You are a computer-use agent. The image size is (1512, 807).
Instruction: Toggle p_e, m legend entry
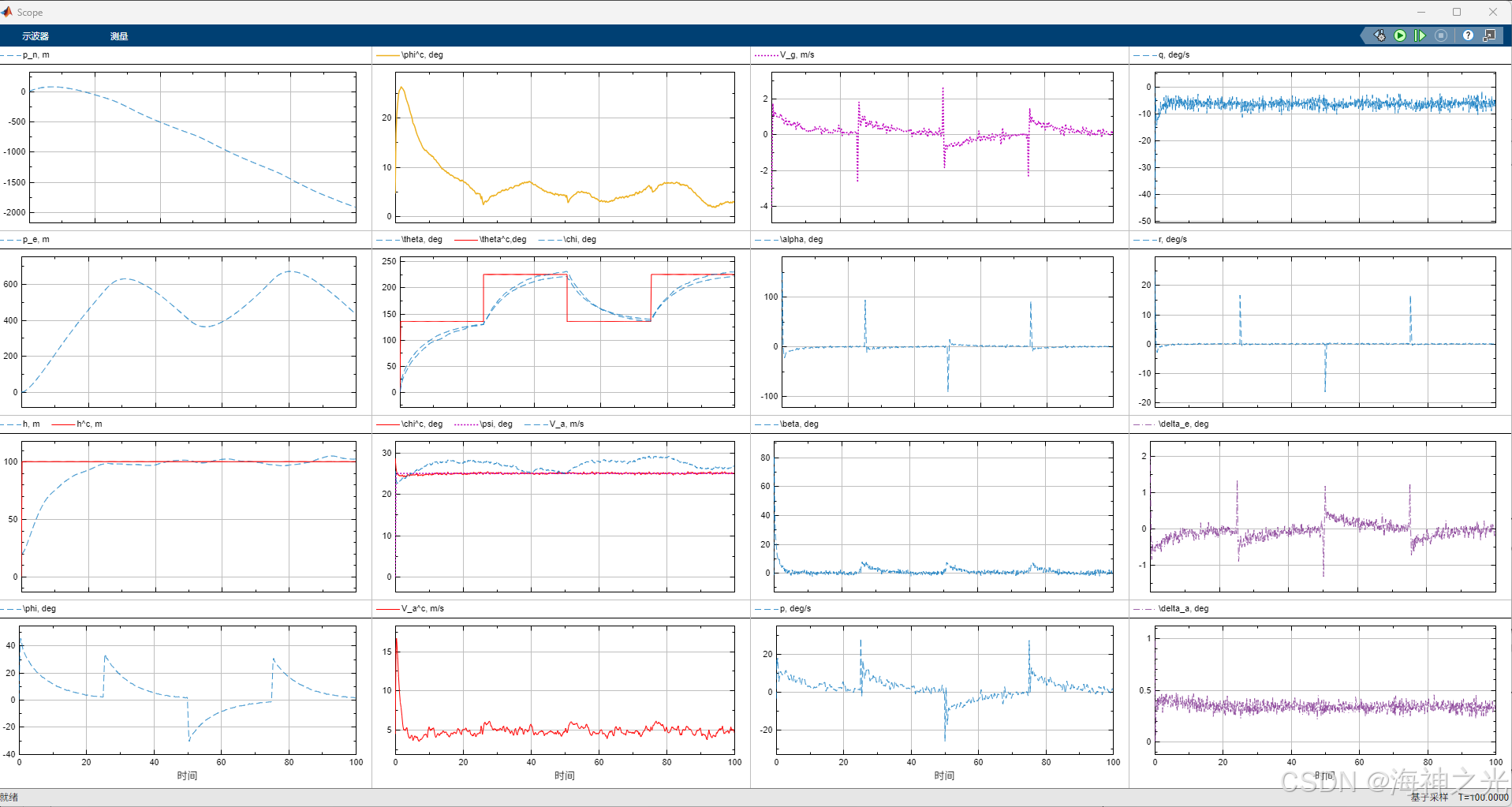click(x=26, y=240)
